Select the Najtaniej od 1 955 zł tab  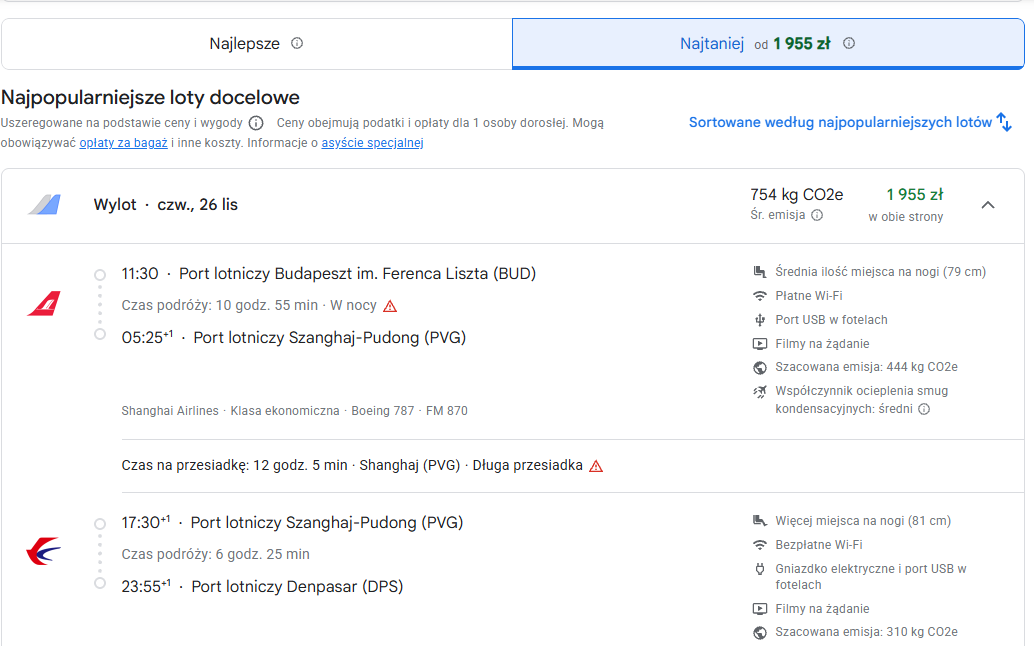[x=768, y=44]
